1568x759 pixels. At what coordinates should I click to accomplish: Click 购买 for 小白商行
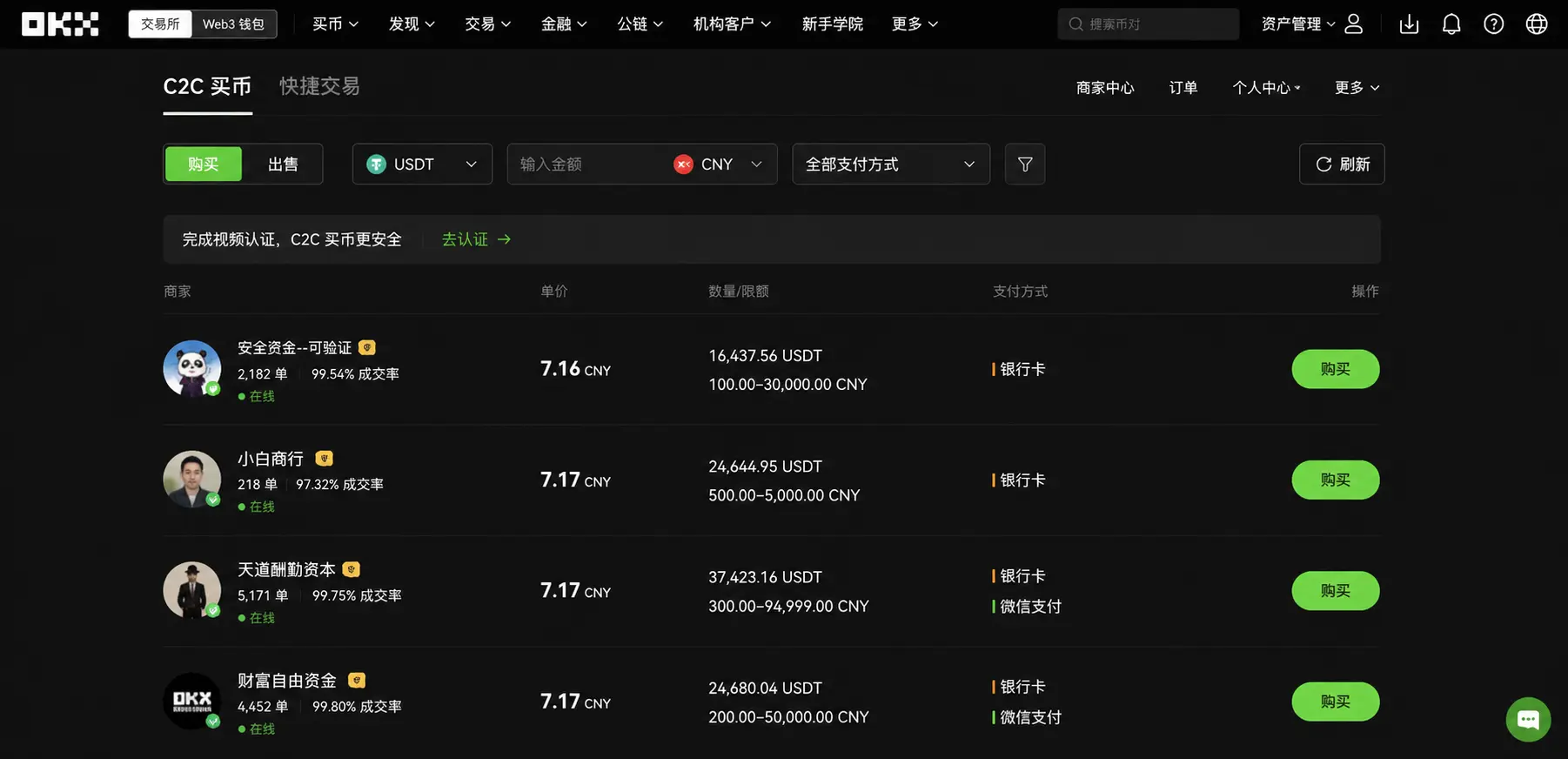pyautogui.click(x=1336, y=480)
